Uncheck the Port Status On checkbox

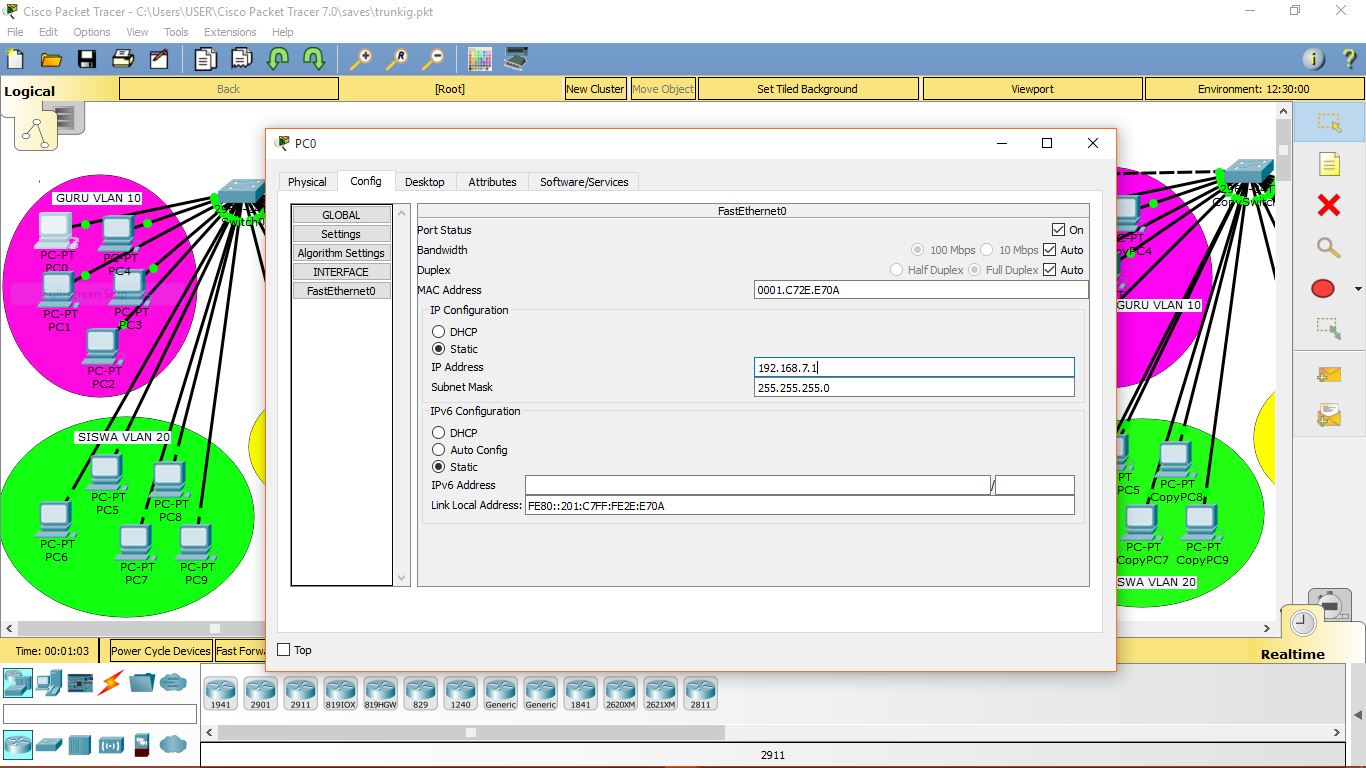[x=1057, y=229]
